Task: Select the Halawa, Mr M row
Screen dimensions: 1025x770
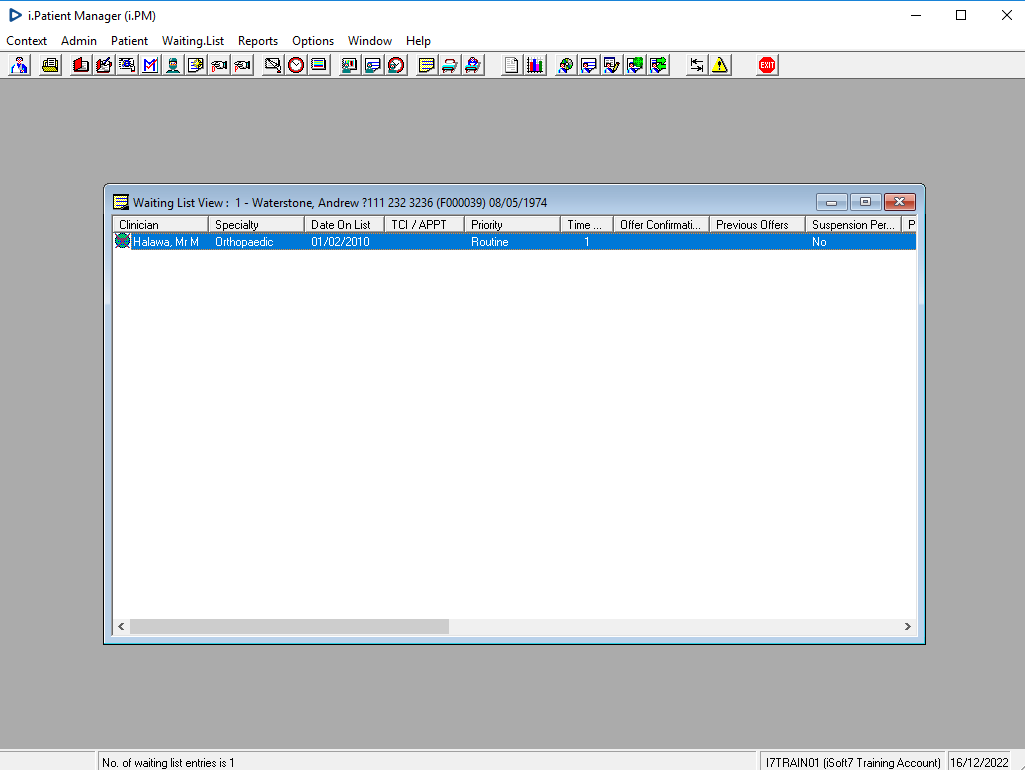Action: point(514,242)
